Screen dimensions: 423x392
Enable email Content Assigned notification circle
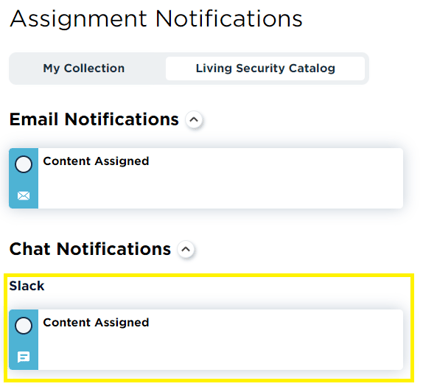(23, 165)
